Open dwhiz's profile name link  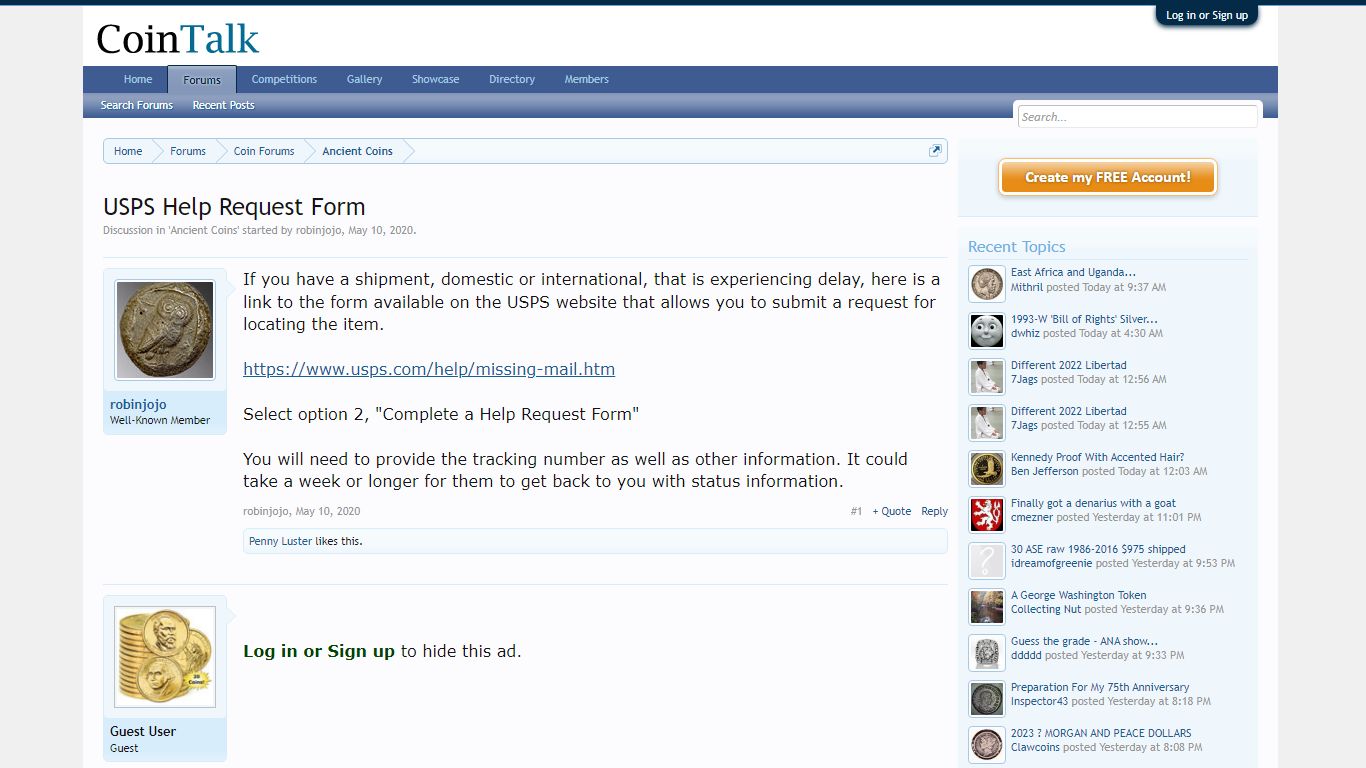pos(1025,333)
